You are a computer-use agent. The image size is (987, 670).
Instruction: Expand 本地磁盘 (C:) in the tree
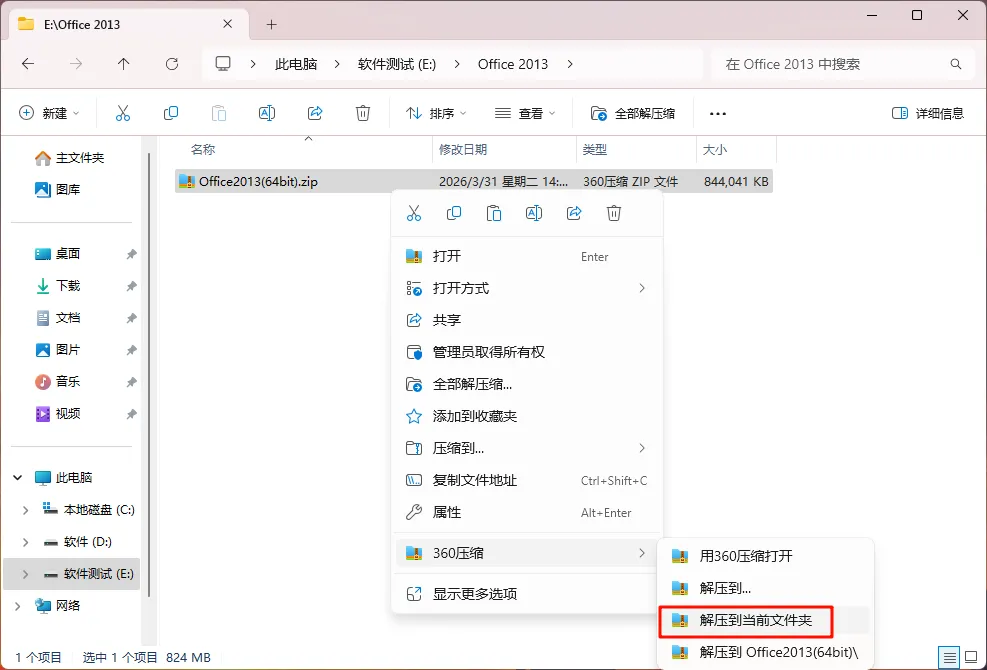point(25,510)
